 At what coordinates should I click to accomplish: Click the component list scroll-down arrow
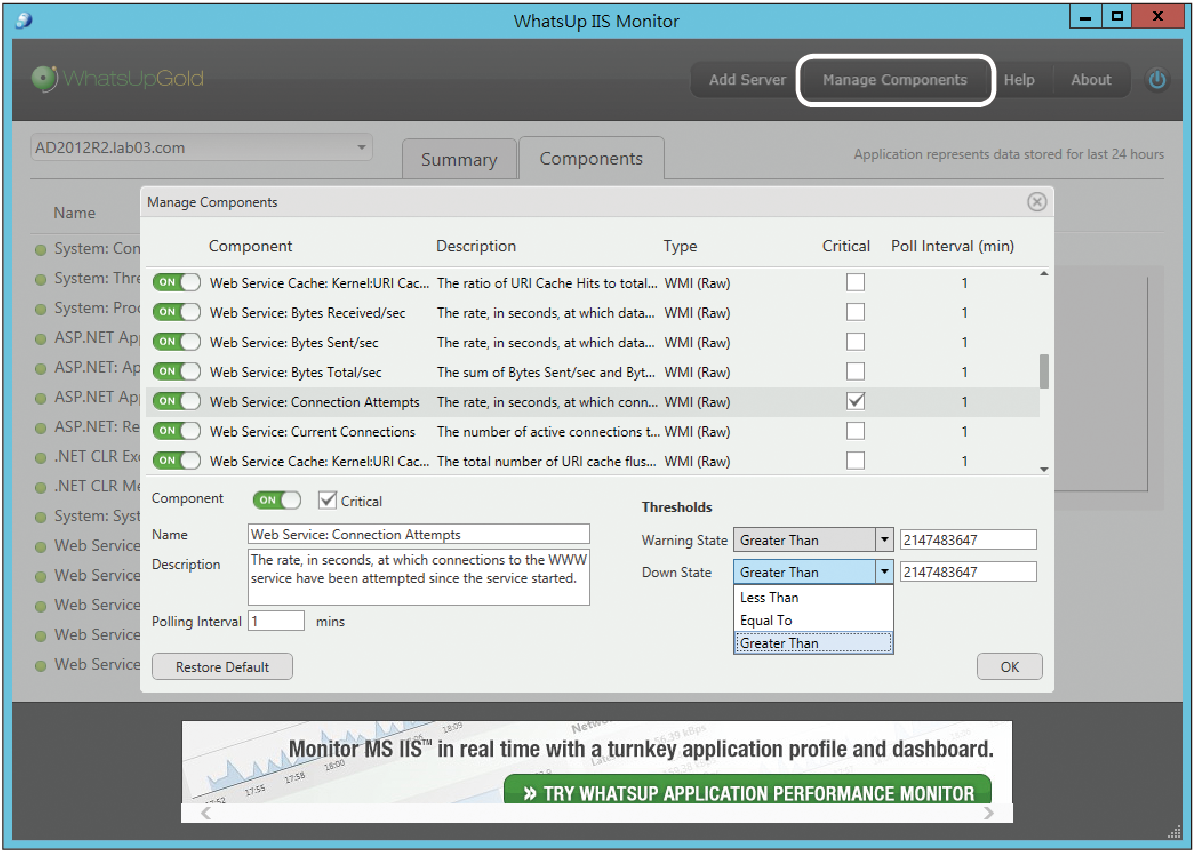(1044, 470)
